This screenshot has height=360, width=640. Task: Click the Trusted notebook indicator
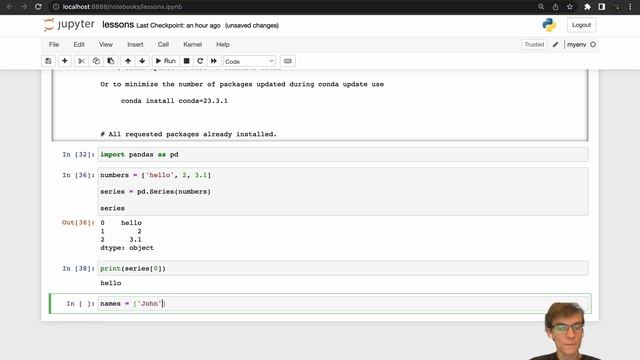click(x=534, y=44)
